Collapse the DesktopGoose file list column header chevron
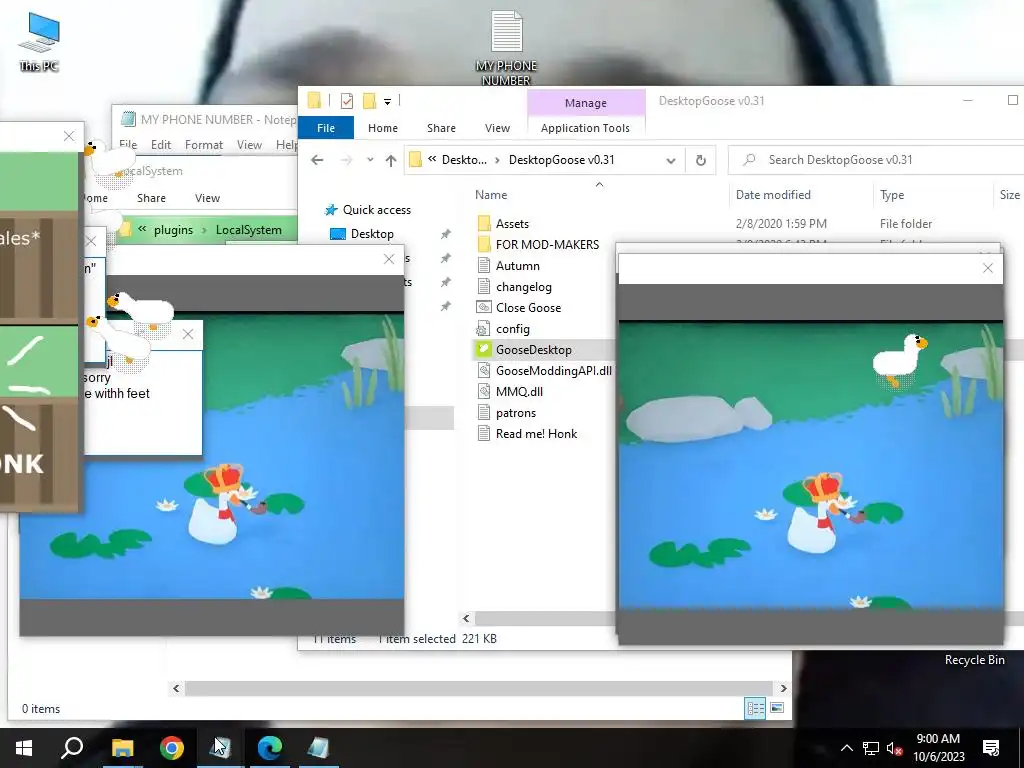1024x768 pixels. [599, 185]
